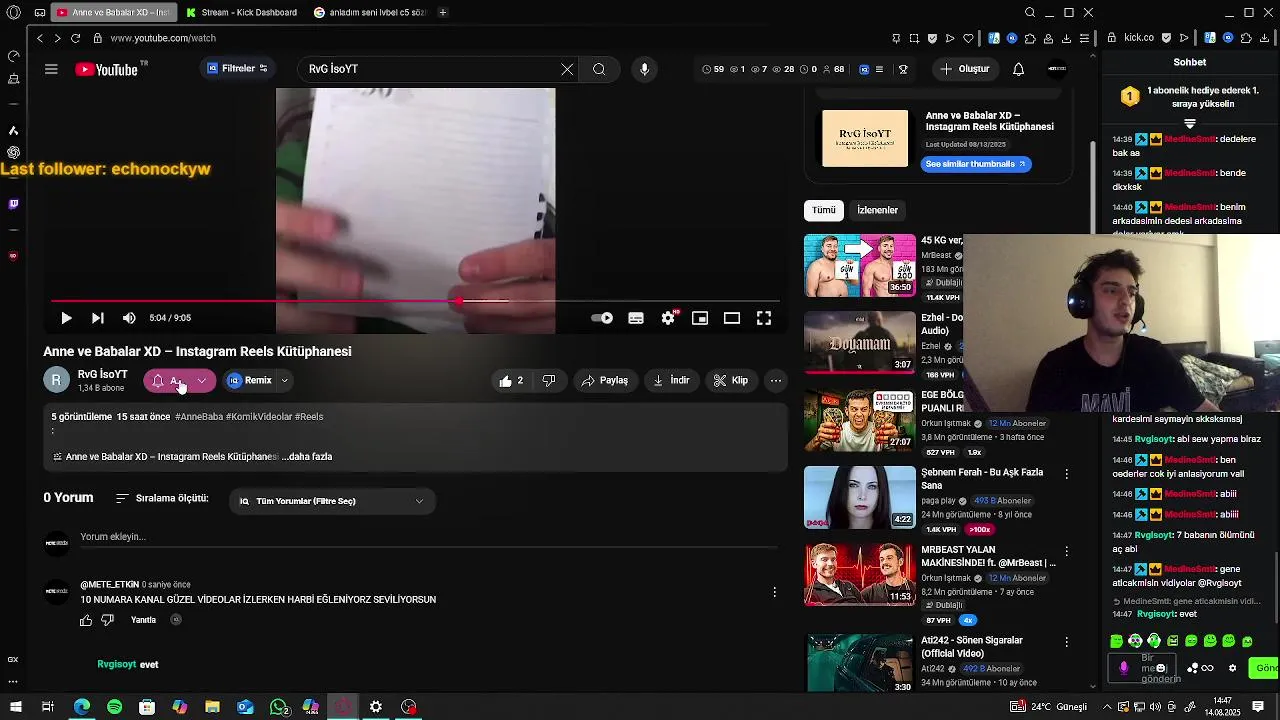
Task: Switch to the Stream - Kick Dashboard tab
Action: tap(241, 13)
